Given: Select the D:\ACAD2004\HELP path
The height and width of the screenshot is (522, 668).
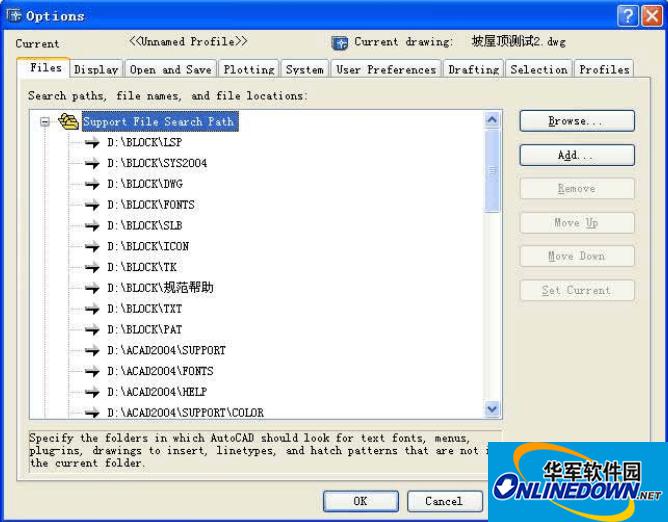Looking at the screenshot, I should [x=157, y=392].
